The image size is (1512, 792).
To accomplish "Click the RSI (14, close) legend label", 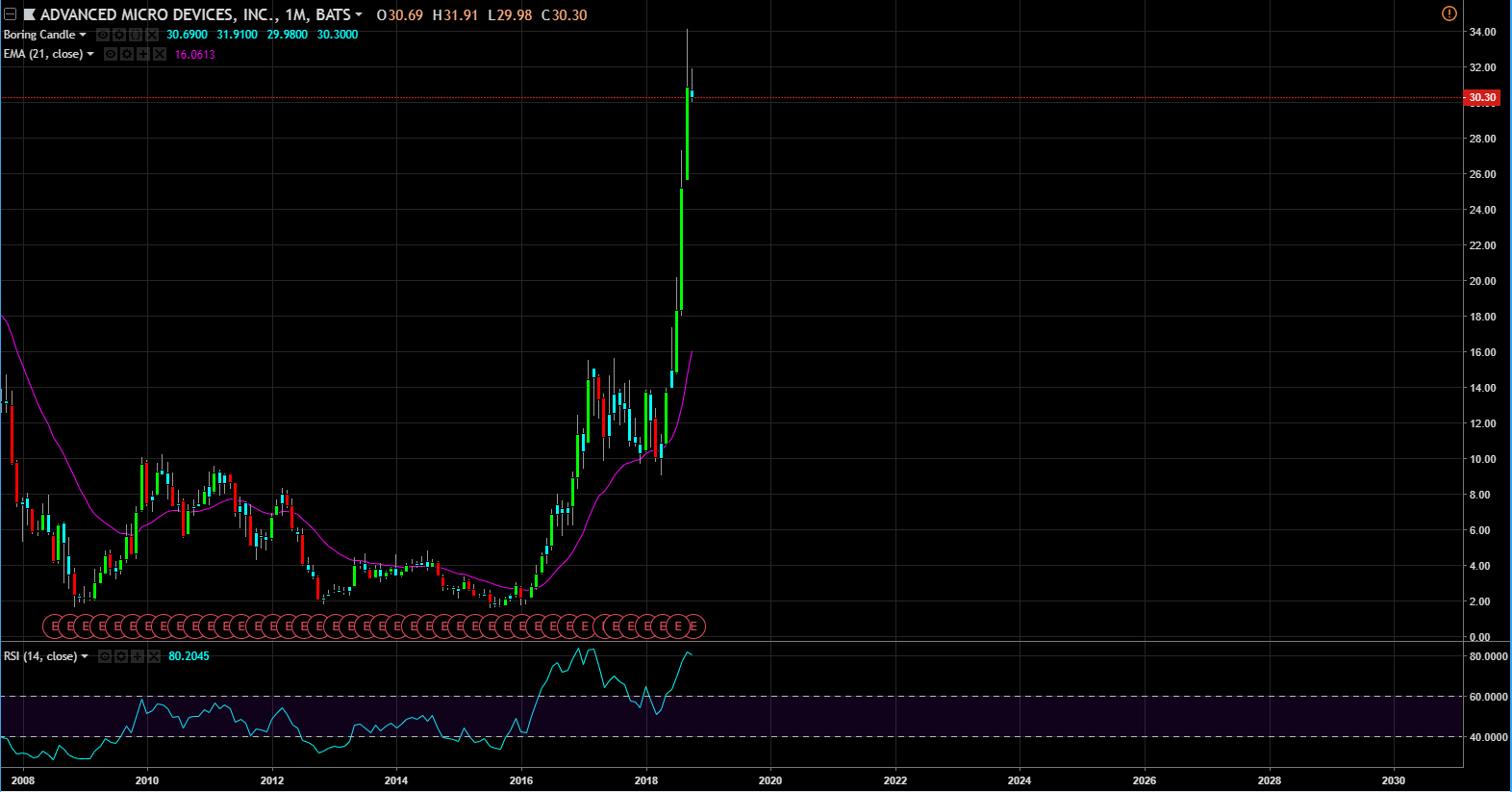I will tap(40, 656).
